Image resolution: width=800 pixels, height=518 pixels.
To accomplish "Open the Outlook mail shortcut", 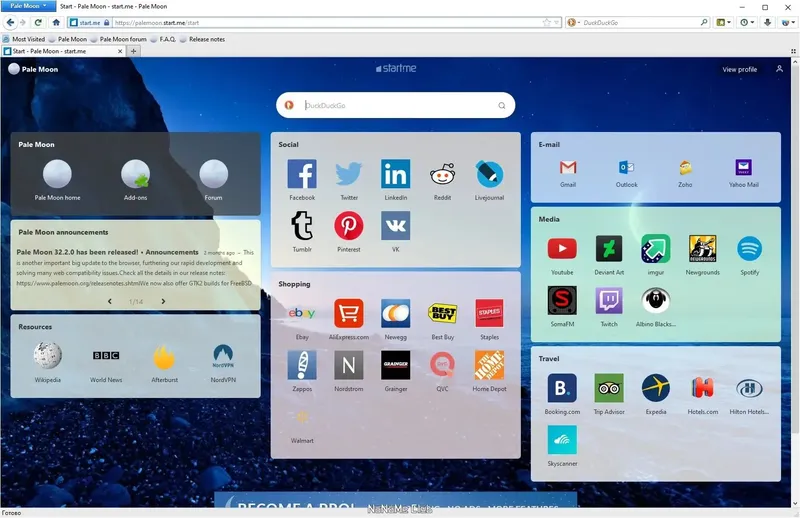I will (627, 167).
